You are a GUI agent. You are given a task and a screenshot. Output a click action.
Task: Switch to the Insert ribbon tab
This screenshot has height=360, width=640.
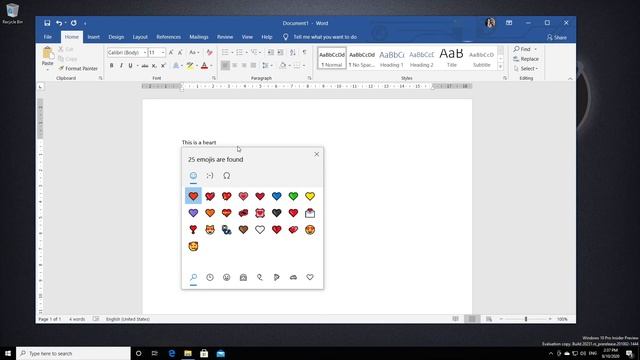tap(93, 37)
